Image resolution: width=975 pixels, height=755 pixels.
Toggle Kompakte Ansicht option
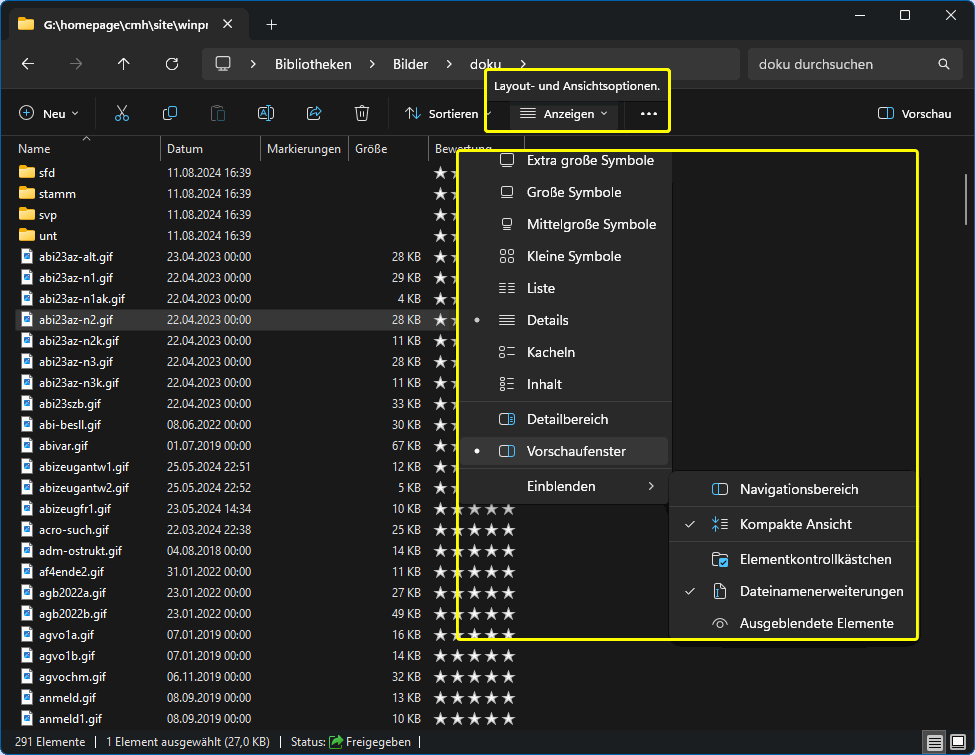(x=795, y=524)
